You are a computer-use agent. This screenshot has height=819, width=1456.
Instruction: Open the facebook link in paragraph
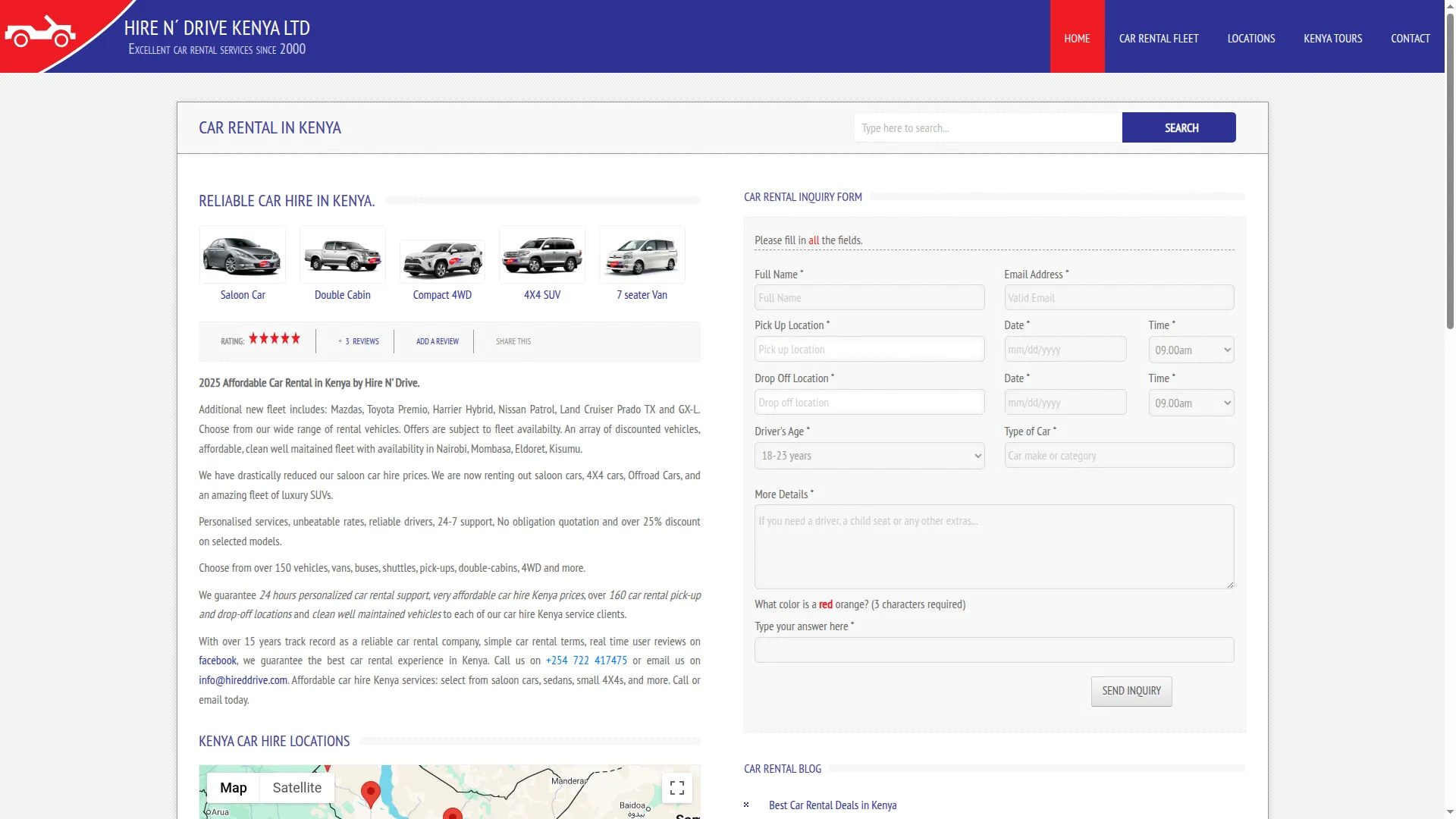218,661
